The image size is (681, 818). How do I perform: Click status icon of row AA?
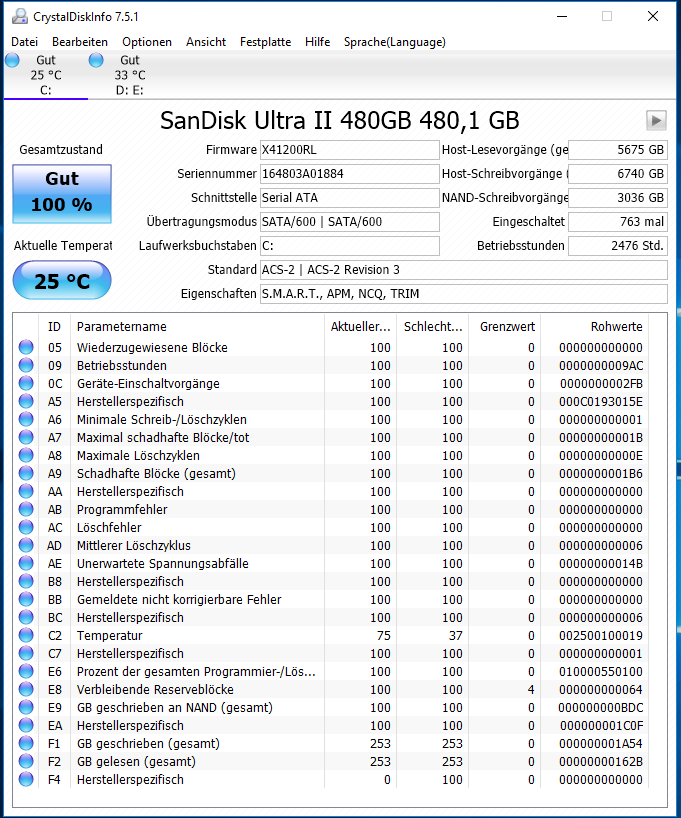coord(26,491)
